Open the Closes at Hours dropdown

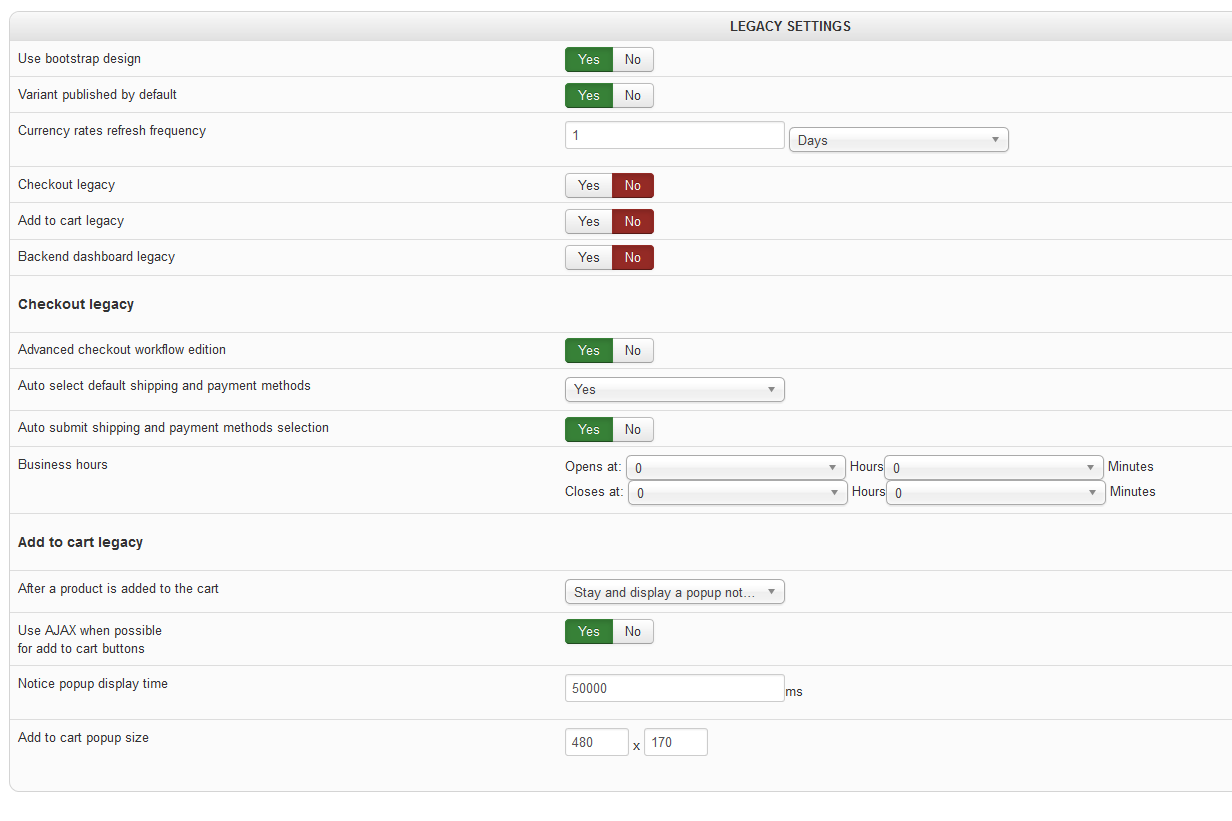point(737,493)
